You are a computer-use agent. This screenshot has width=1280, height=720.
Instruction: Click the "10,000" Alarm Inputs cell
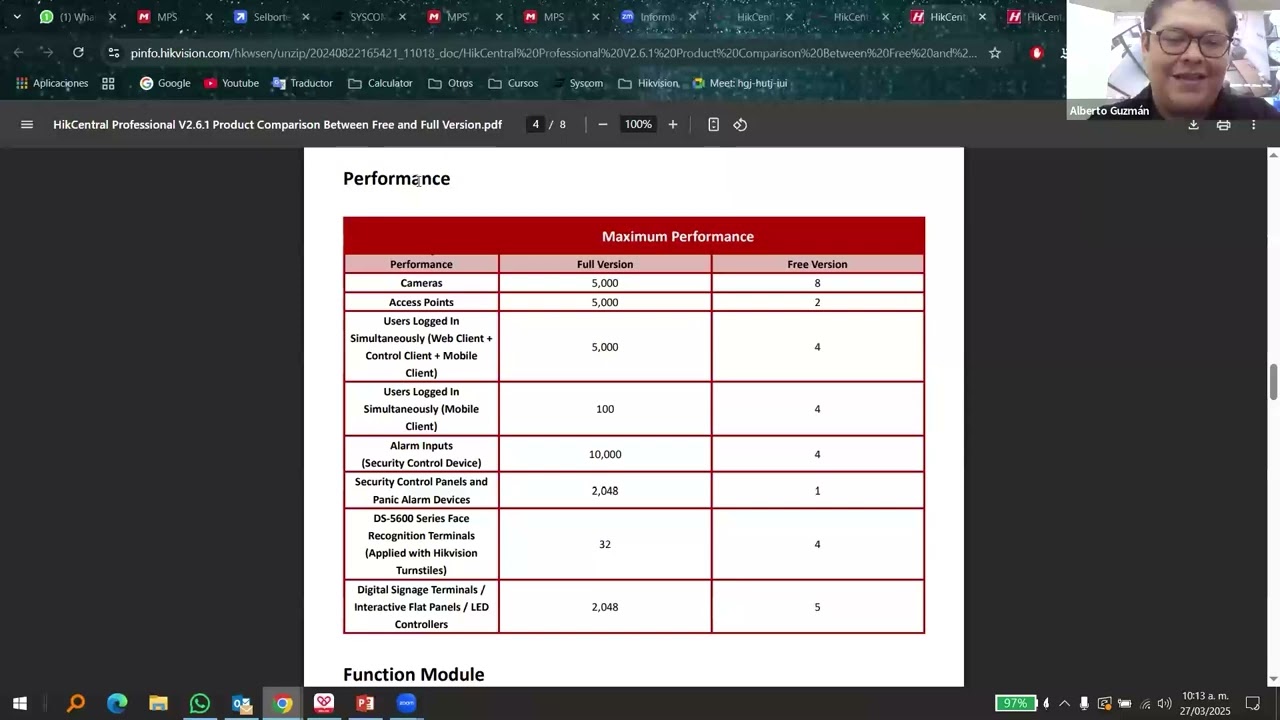point(605,454)
